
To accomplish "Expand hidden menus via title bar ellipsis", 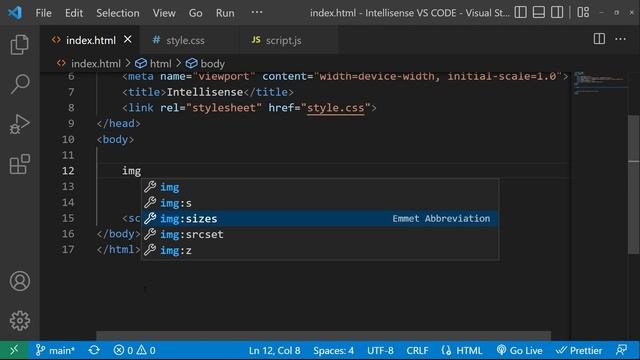I will (257, 12).
